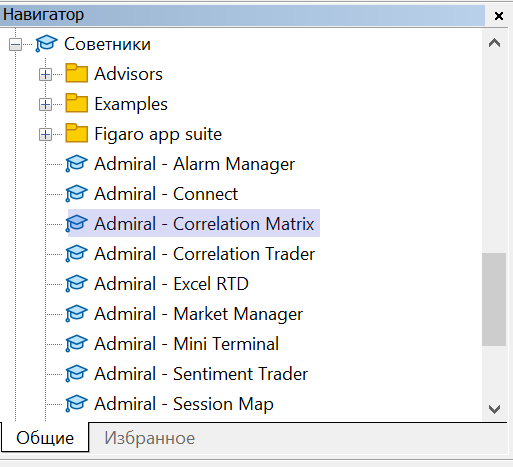This screenshot has width=513, height=467.
Task: Click the Session Map advisor icon
Action: point(76,404)
